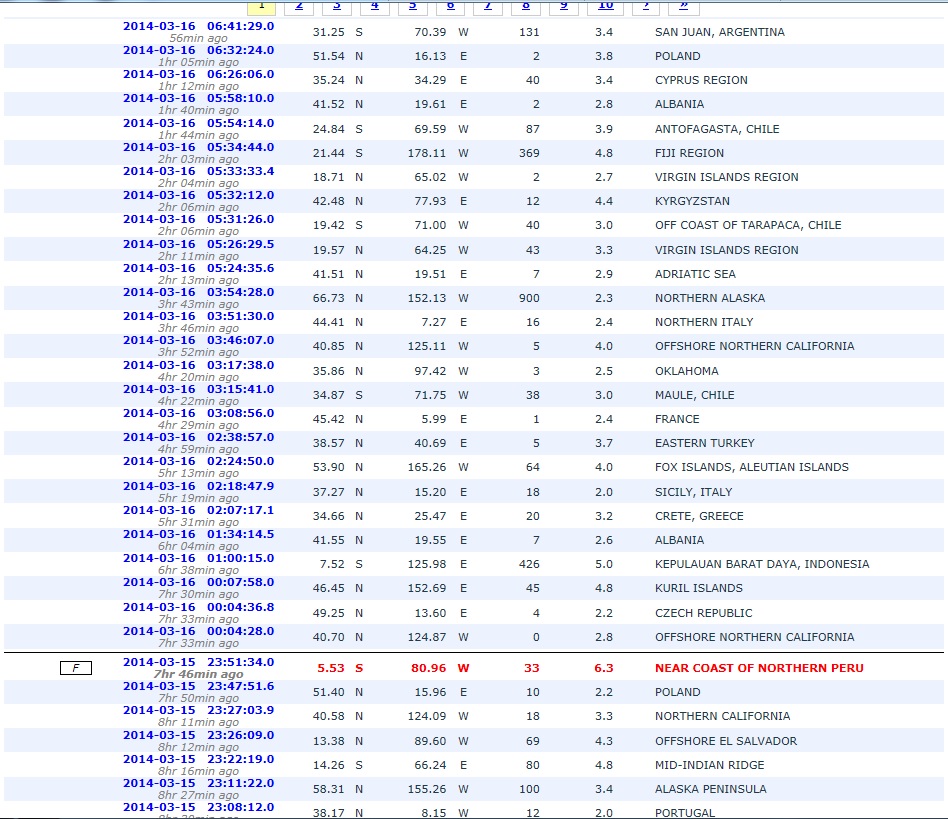Select the red 'NEAR COAST OF NORTHERN PERU' text

pos(759,668)
